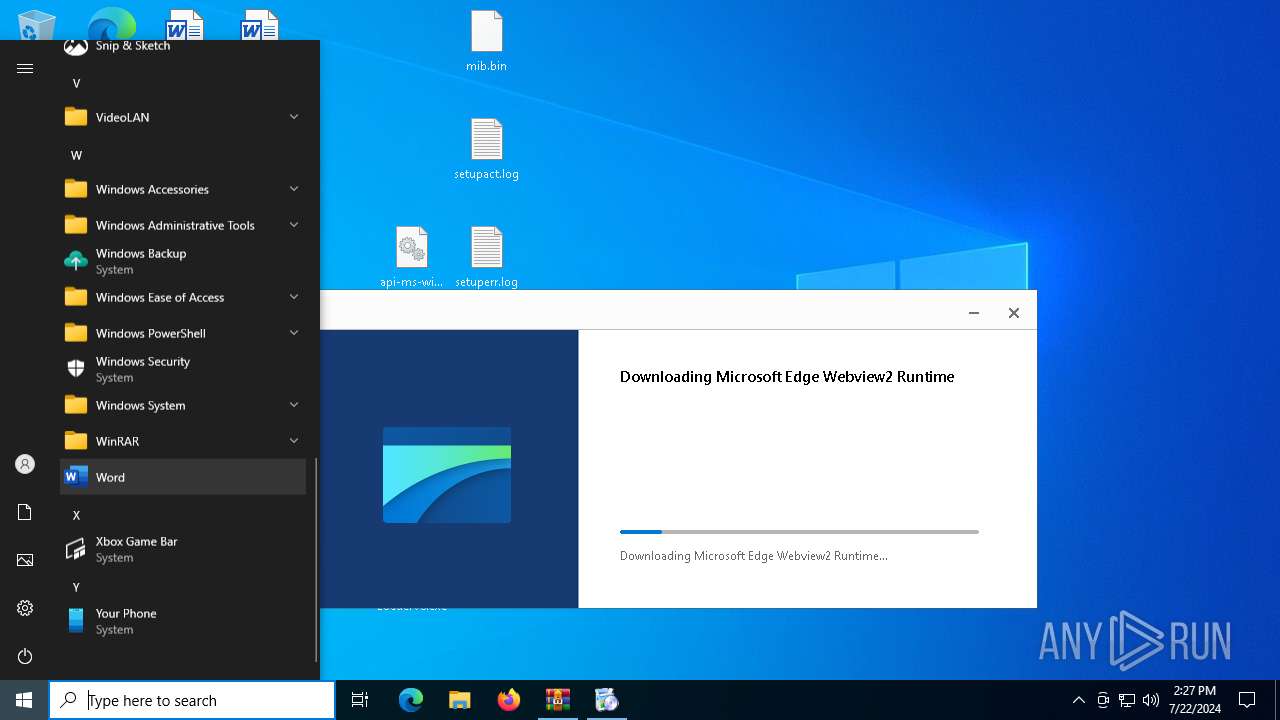Expand the Windows Ease of Access chevron
The height and width of the screenshot is (720, 1280).
click(294, 297)
